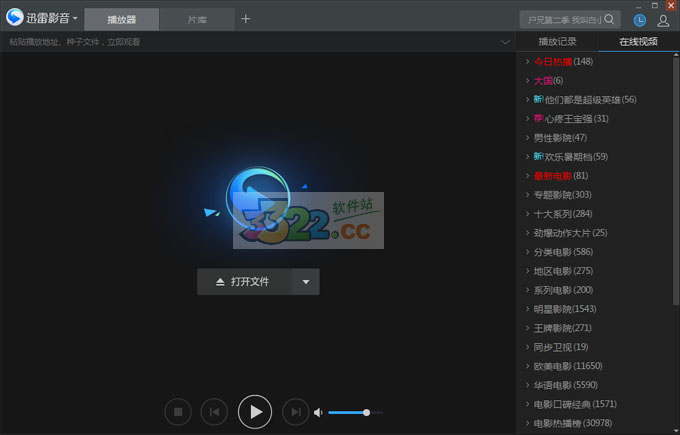Mute audio with the speaker icon

(x=318, y=412)
